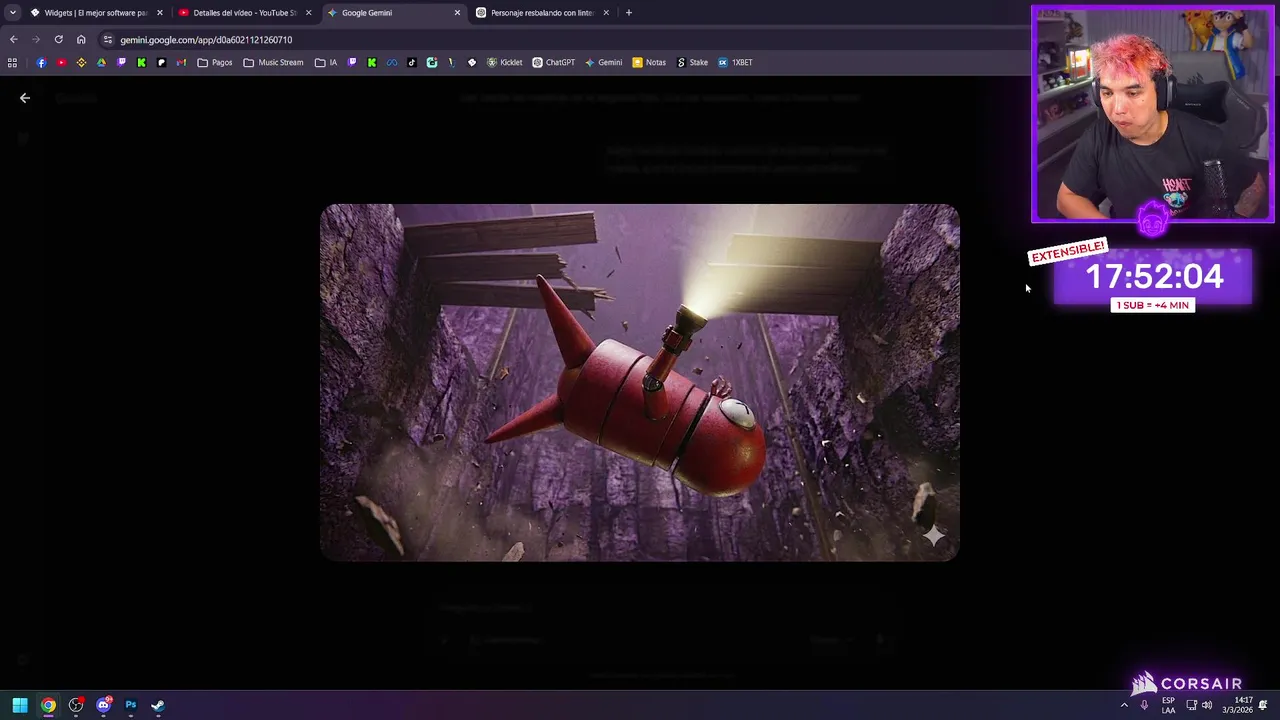
Task: Open Discord from the taskbar
Action: point(103,705)
